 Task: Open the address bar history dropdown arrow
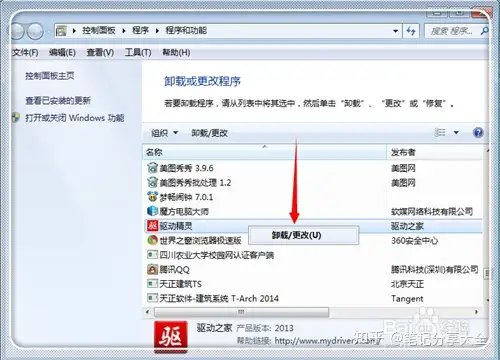point(395,31)
